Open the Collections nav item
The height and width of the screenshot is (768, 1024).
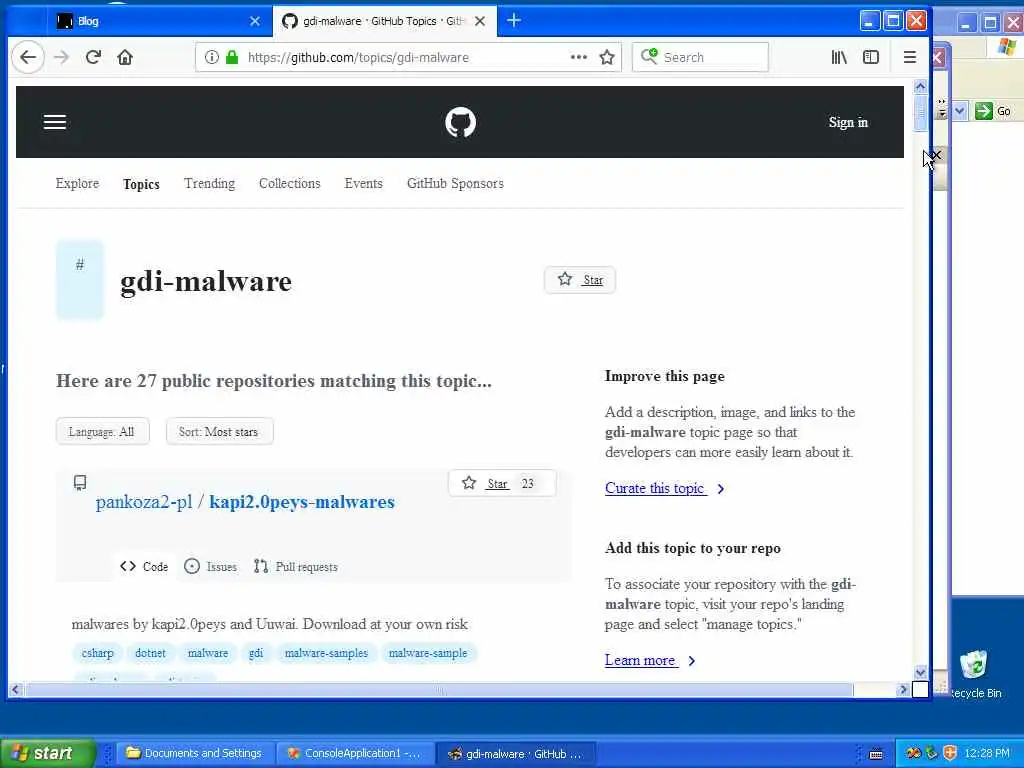tap(289, 184)
